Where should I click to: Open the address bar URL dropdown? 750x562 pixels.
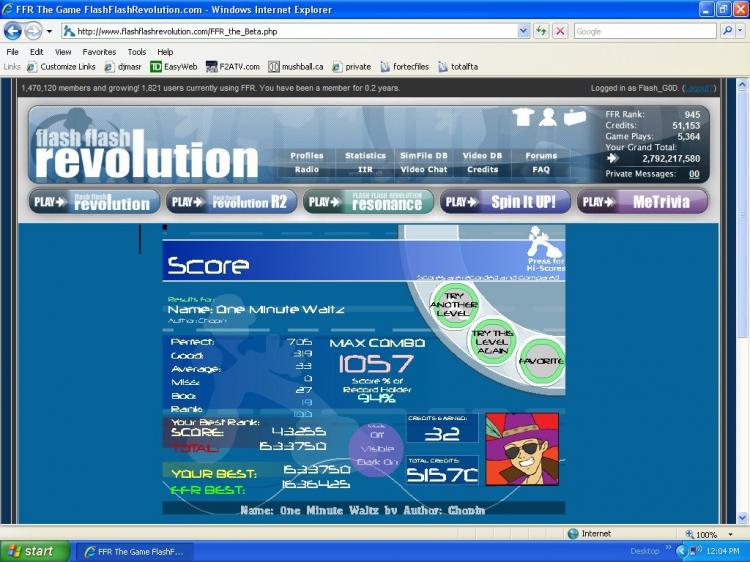[524, 31]
